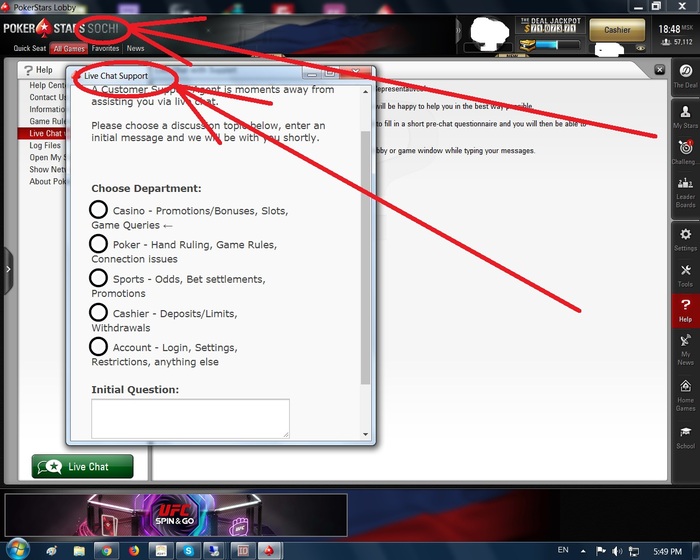This screenshot has height=560, width=700.
Task: Expand left collapsed panel arrow
Action: pos(8,269)
